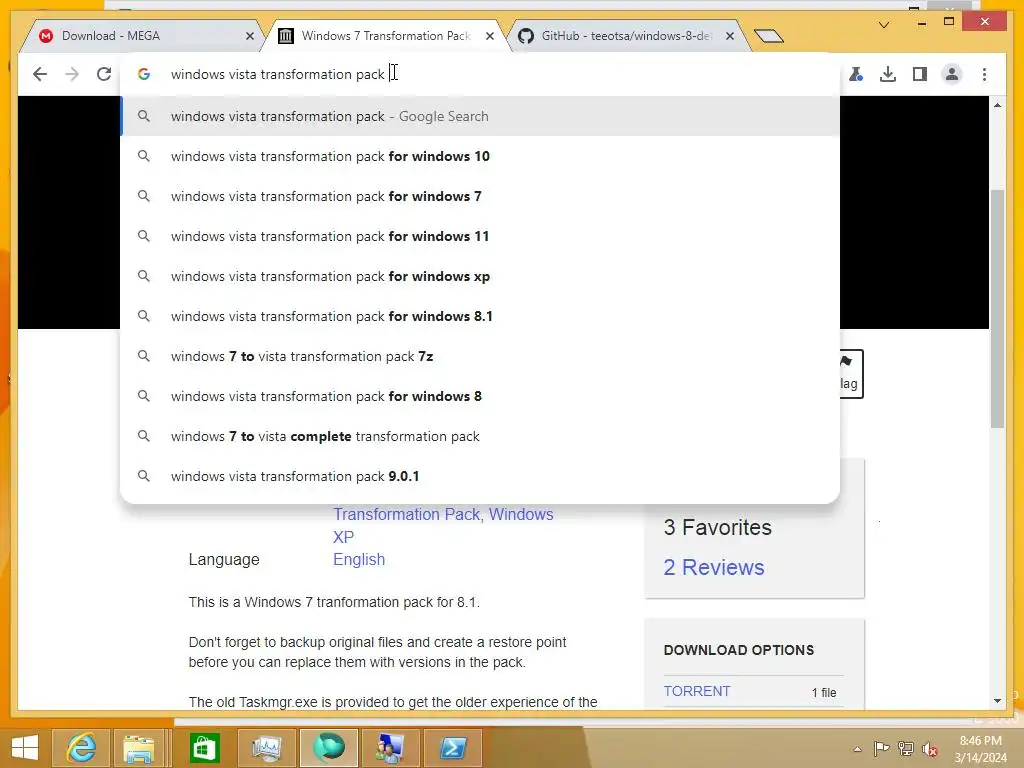The image size is (1024, 768).
Task: Minimize the browser window
Action: click(x=922, y=23)
